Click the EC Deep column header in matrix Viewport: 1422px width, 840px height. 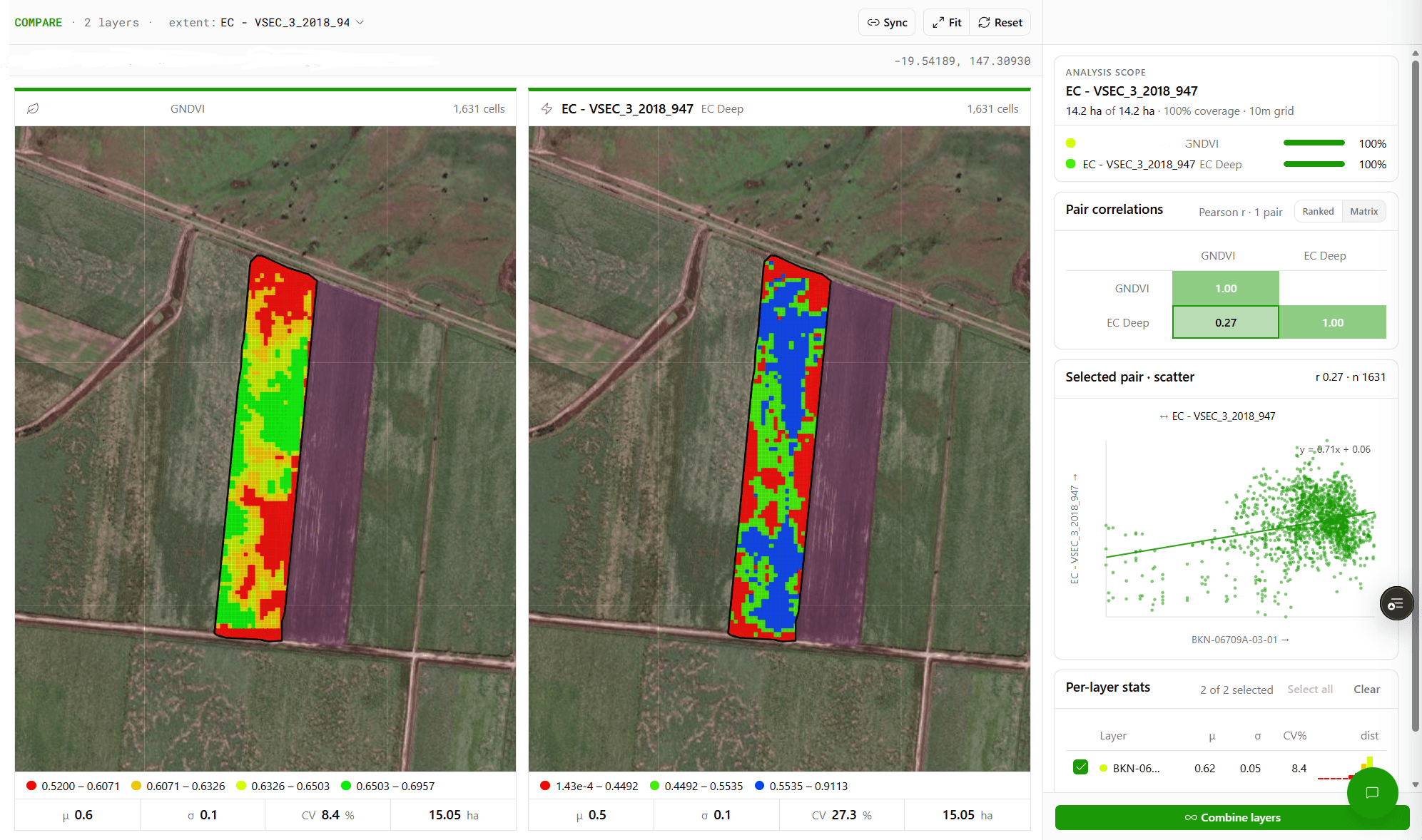[1325, 255]
